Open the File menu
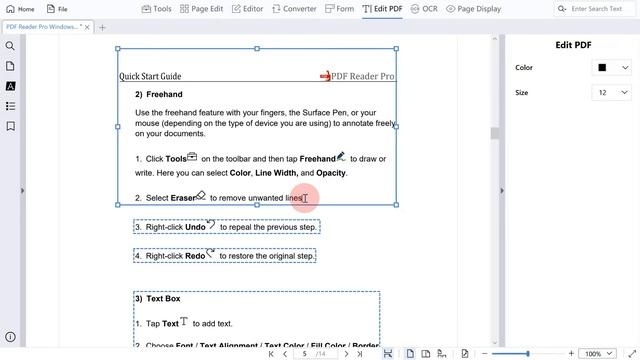 pyautogui.click(x=57, y=9)
